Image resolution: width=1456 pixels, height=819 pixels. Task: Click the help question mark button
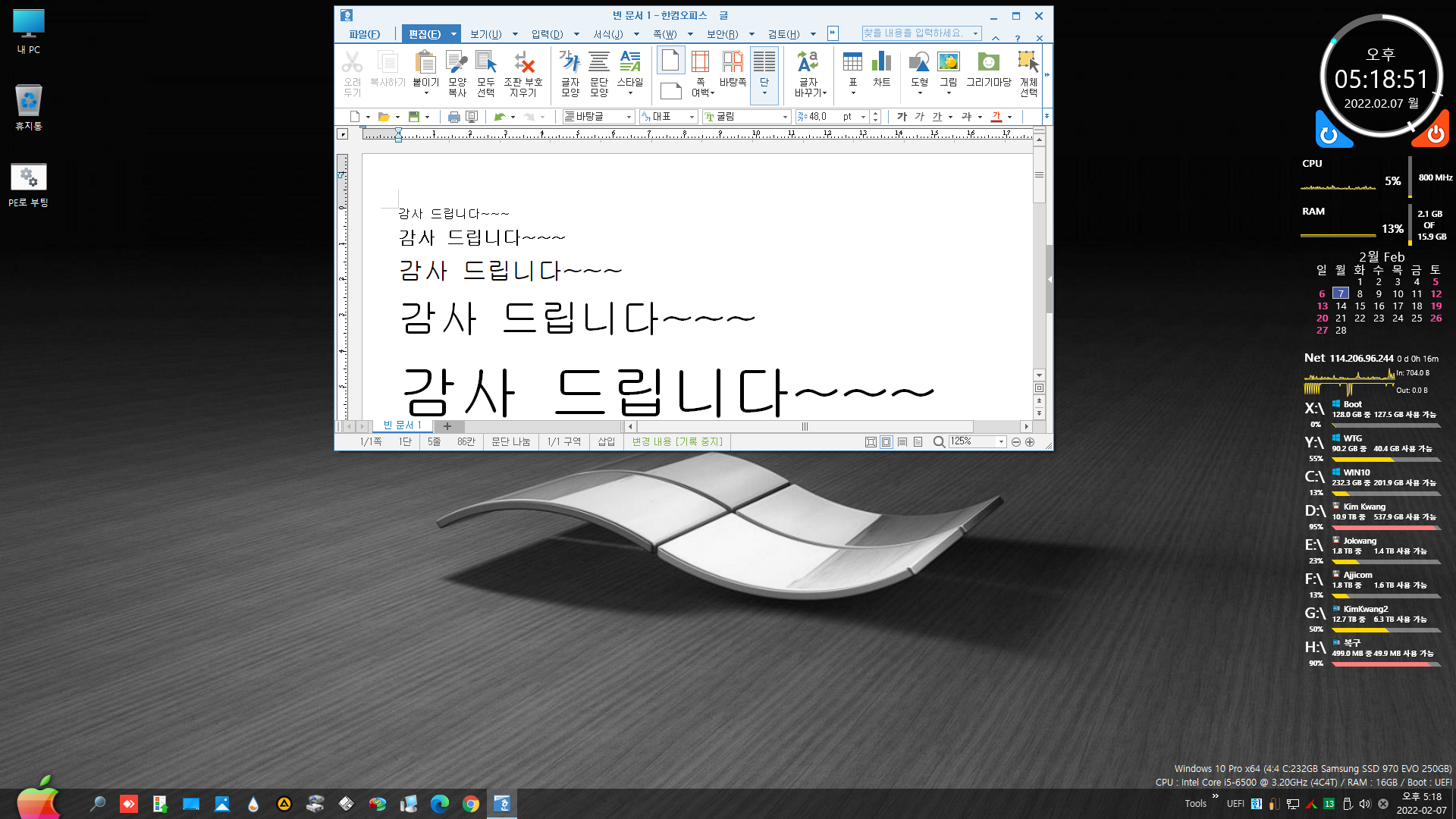point(1017,38)
